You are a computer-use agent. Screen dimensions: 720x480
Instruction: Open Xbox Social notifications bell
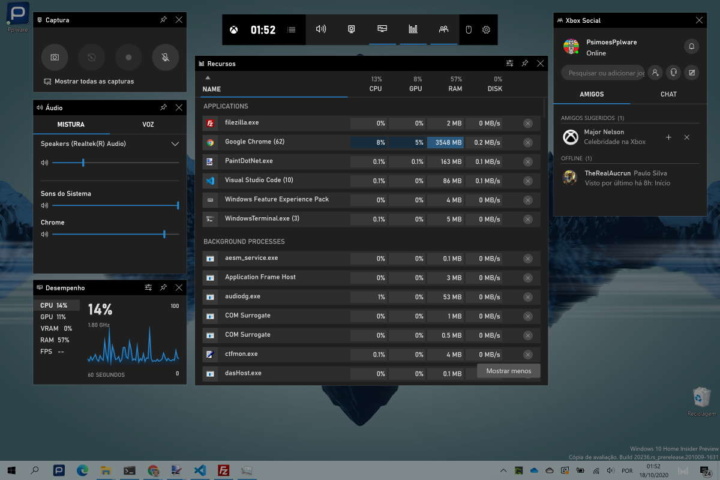point(690,46)
